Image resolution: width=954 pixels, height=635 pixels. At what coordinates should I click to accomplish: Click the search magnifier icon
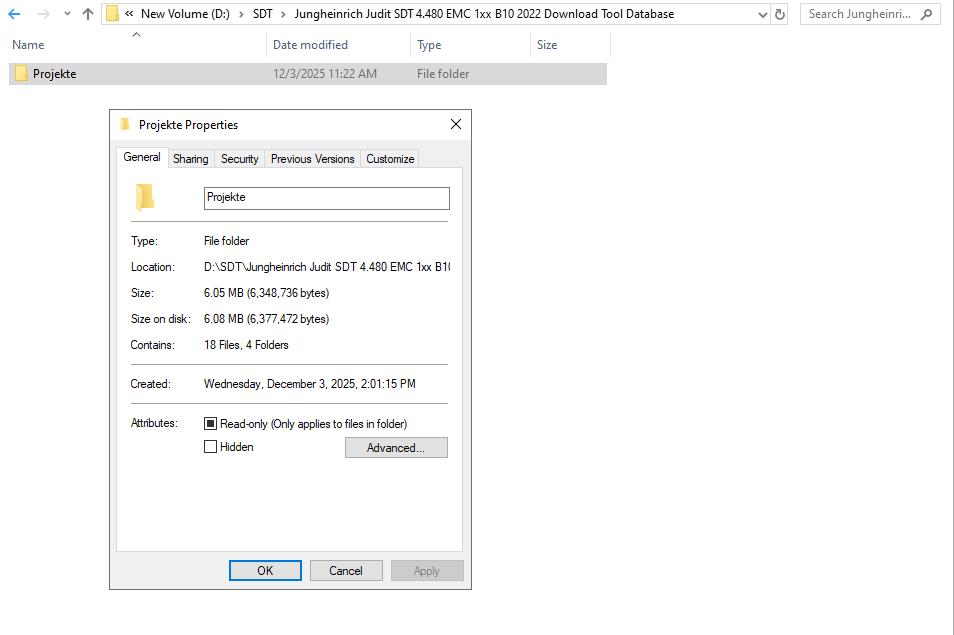coord(927,14)
